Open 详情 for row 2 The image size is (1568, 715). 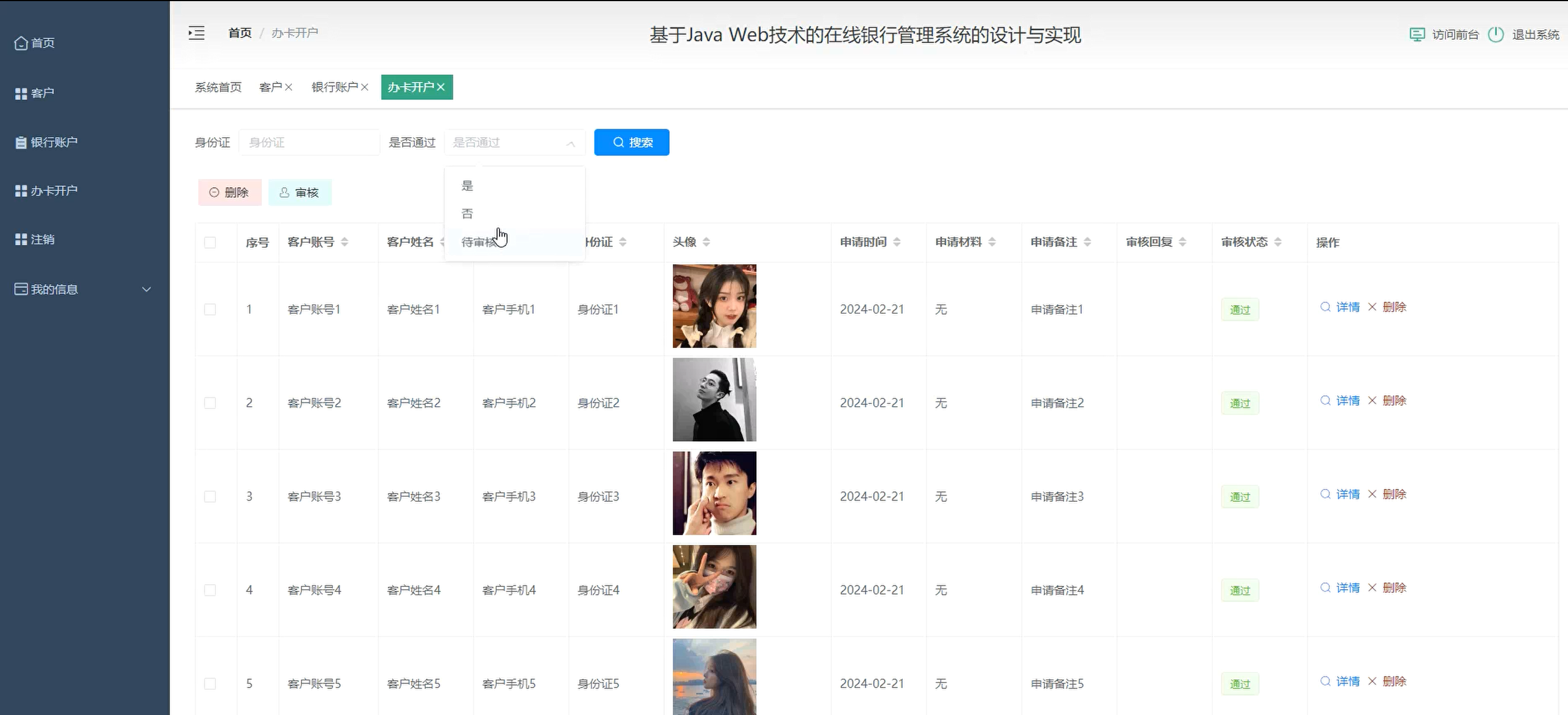coord(1340,401)
